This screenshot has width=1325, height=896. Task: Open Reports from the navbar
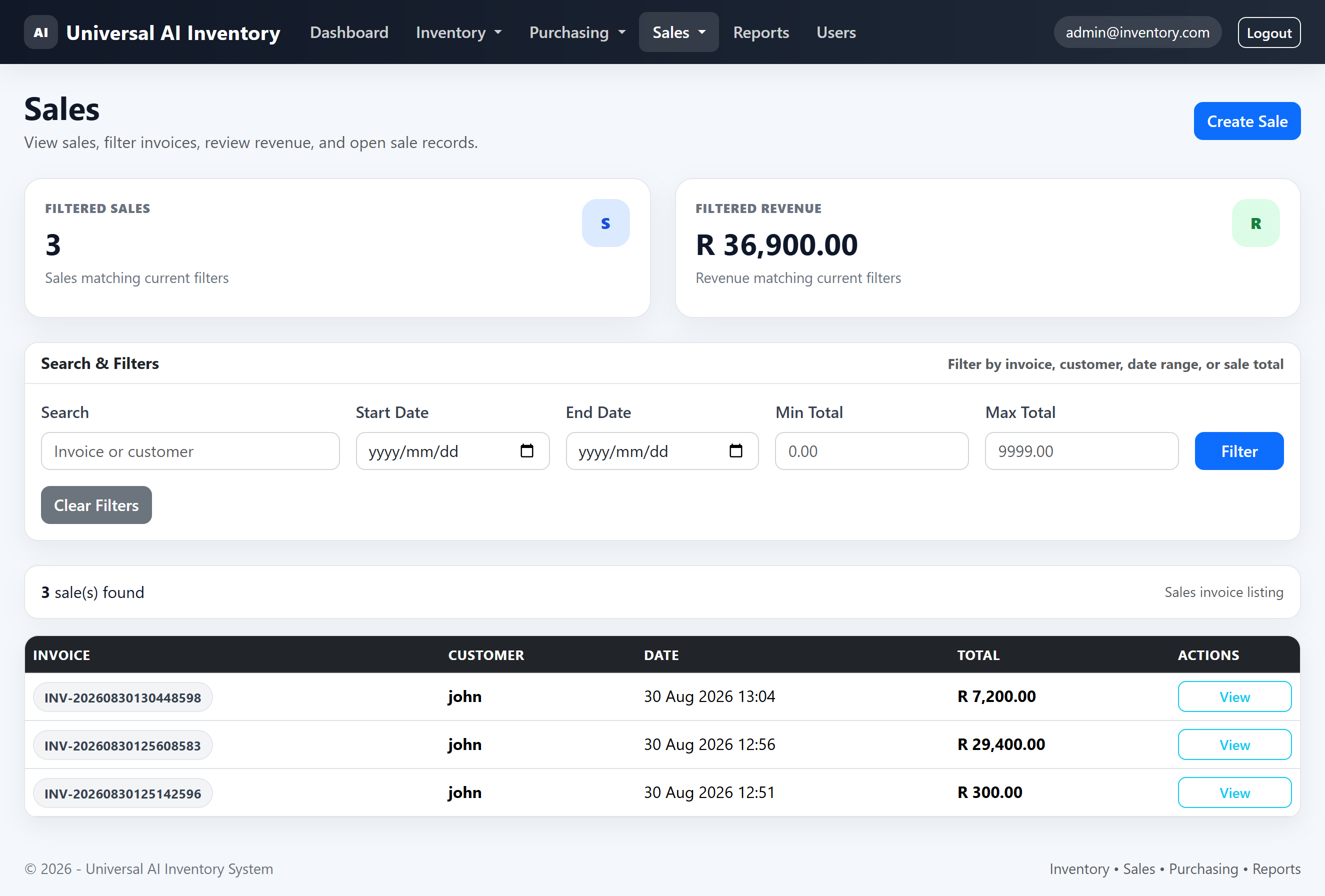point(760,32)
